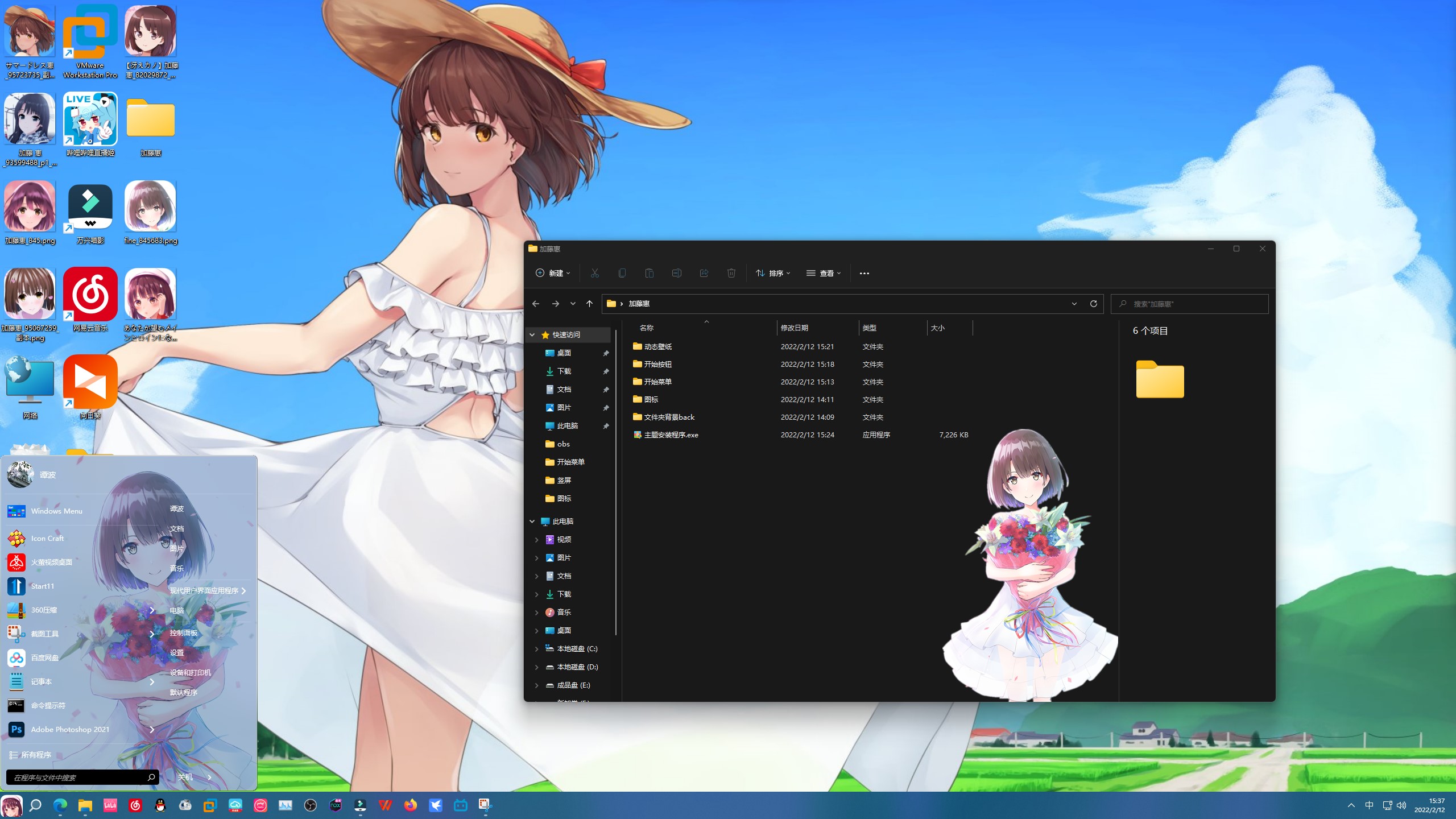The image size is (1456, 819).
Task: Collapse the 快速访问 tree section
Action: pyautogui.click(x=532, y=335)
